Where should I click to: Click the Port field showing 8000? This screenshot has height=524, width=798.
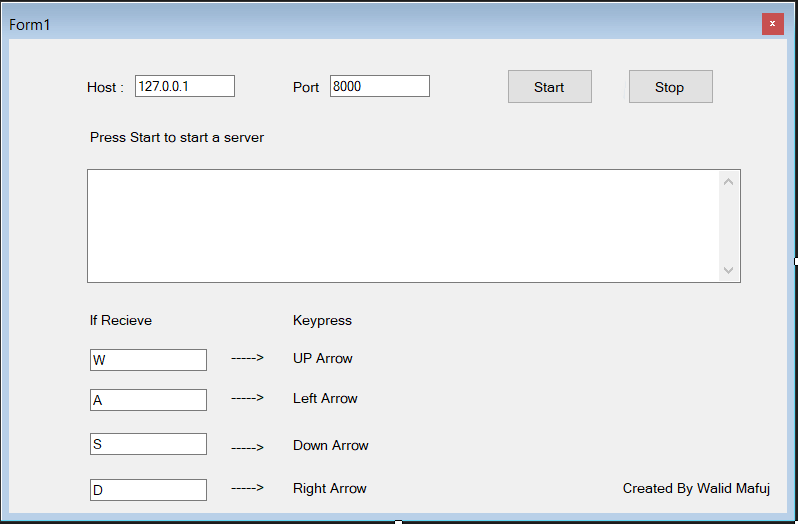point(380,86)
